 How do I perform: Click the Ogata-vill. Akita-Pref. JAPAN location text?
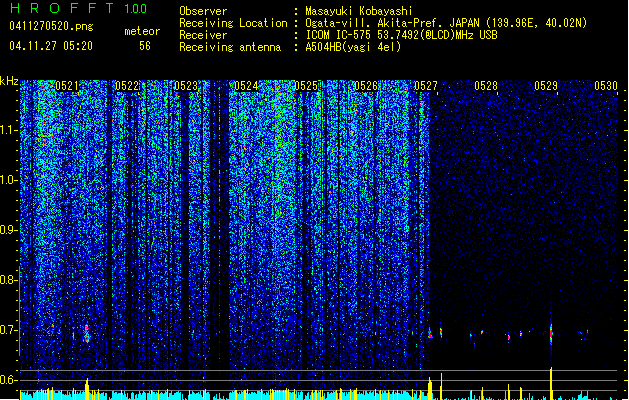pyautogui.click(x=446, y=23)
